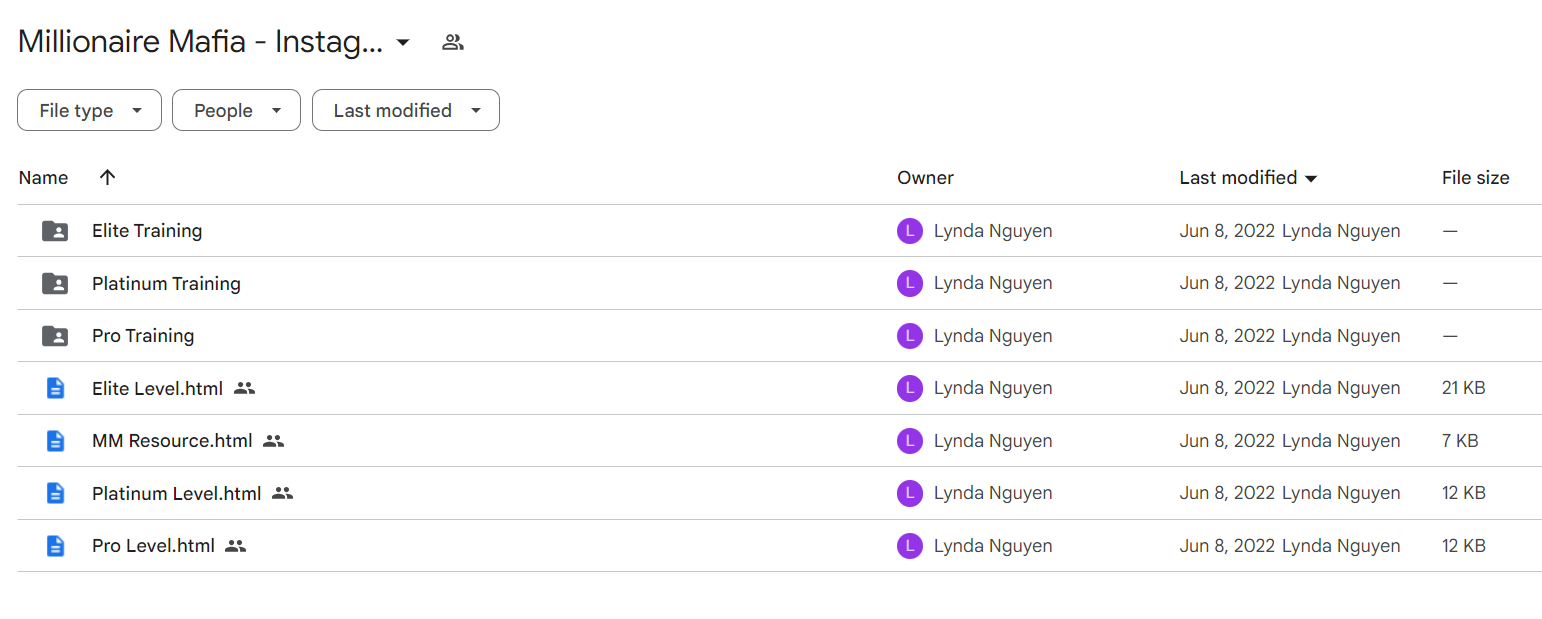This screenshot has height=619, width=1542.
Task: Click owner avatar in Pro Training row
Action: pos(910,336)
